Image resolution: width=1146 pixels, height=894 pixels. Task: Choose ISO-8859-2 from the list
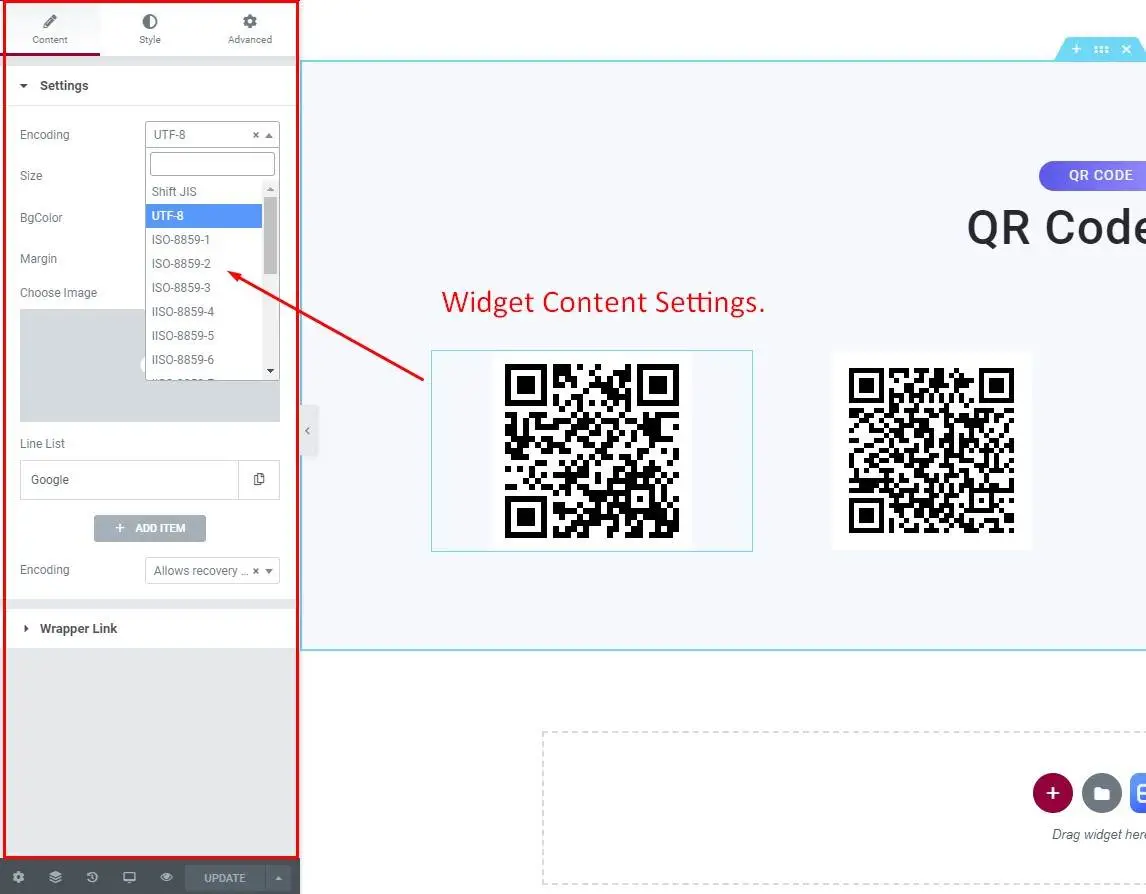[x=204, y=264]
